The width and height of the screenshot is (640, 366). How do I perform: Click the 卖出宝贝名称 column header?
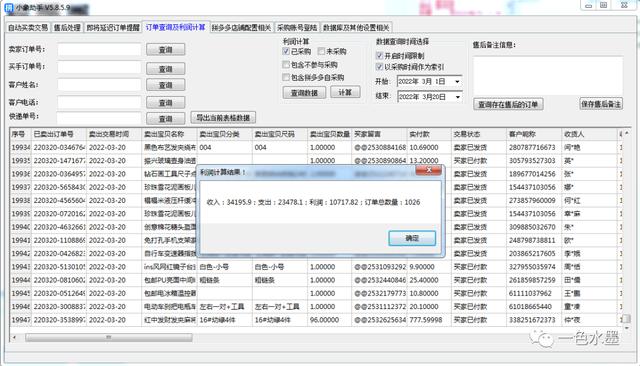169,134
